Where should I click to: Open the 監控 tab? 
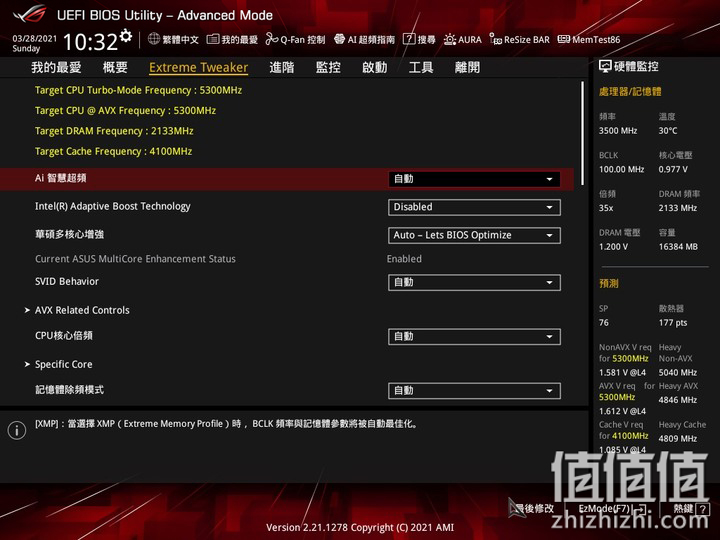click(328, 68)
